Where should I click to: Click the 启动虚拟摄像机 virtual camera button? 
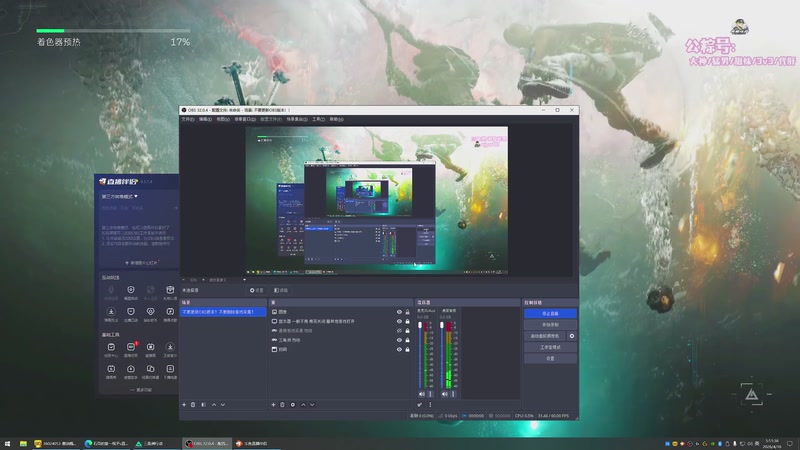coord(544,336)
